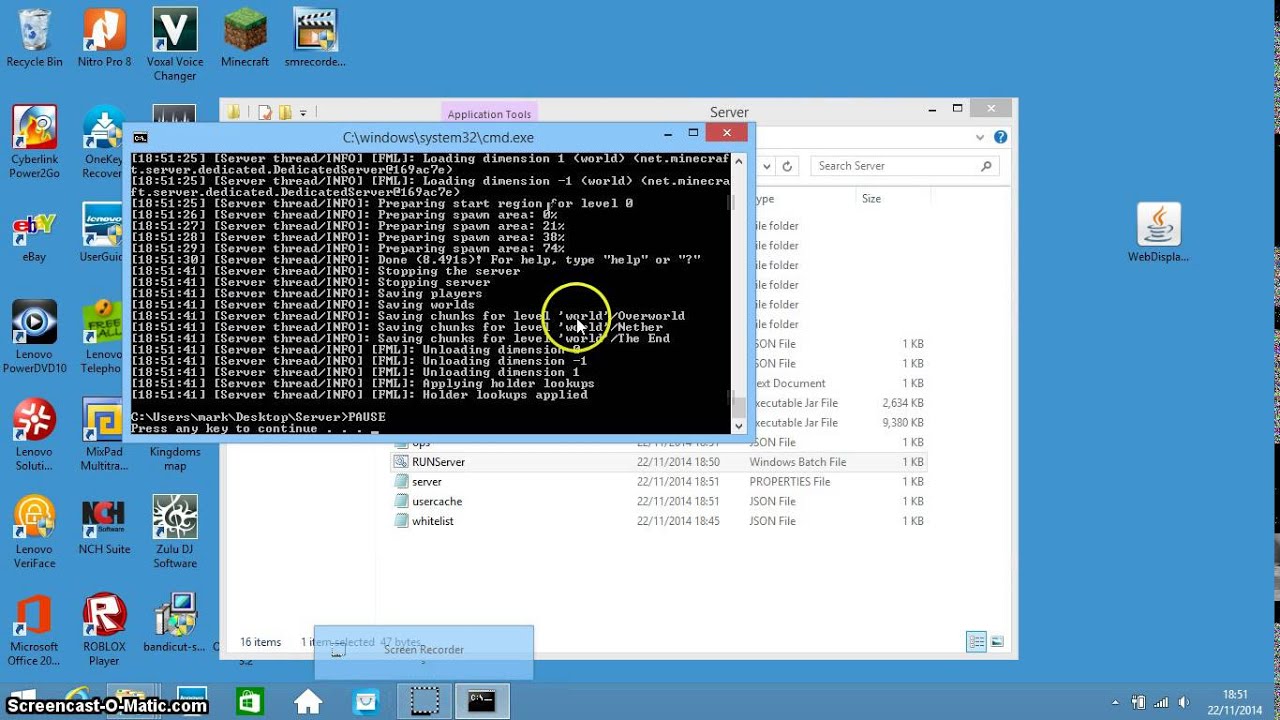Image resolution: width=1280 pixels, height=720 pixels.
Task: Show hidden system tray icons
Action: (x=1116, y=702)
